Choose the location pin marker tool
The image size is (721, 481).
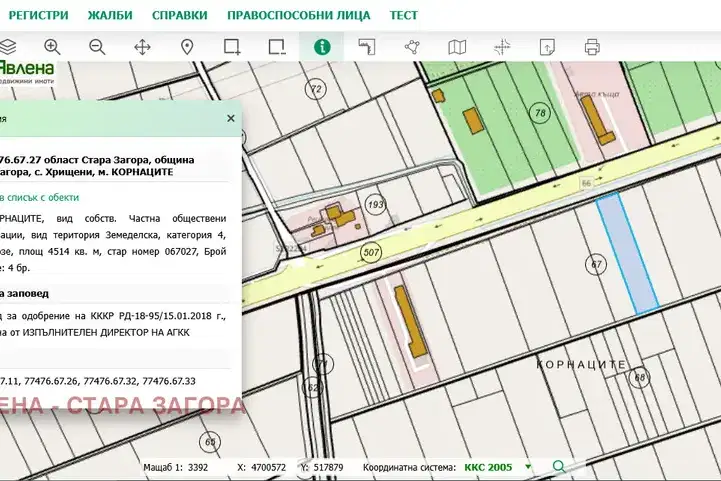[187, 47]
